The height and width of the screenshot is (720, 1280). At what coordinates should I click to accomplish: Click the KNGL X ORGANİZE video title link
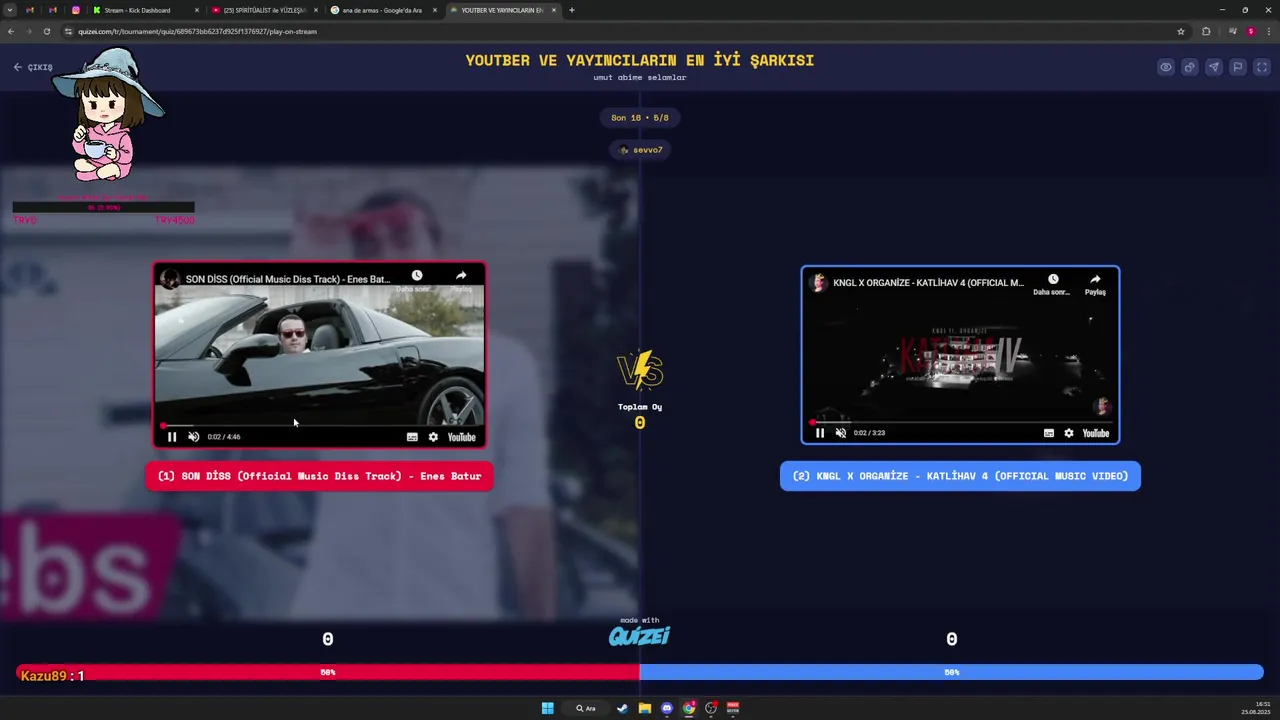[x=928, y=283]
